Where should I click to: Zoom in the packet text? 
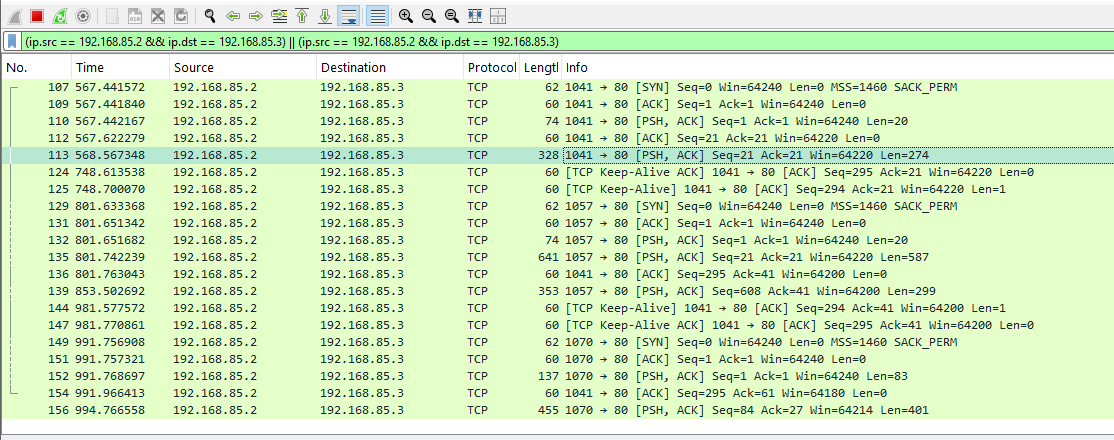405,16
